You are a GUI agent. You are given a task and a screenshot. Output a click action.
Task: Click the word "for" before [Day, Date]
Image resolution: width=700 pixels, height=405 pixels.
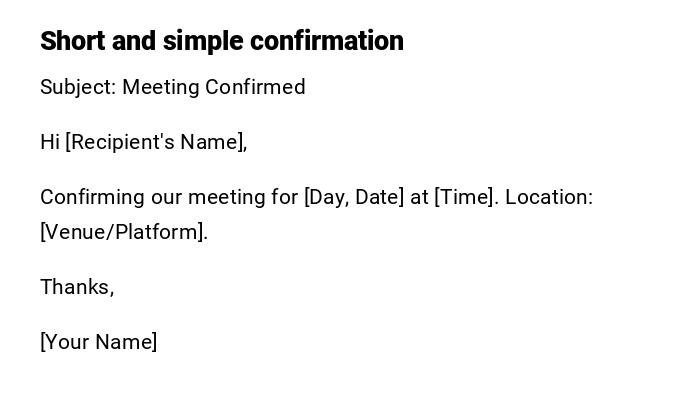click(x=285, y=197)
